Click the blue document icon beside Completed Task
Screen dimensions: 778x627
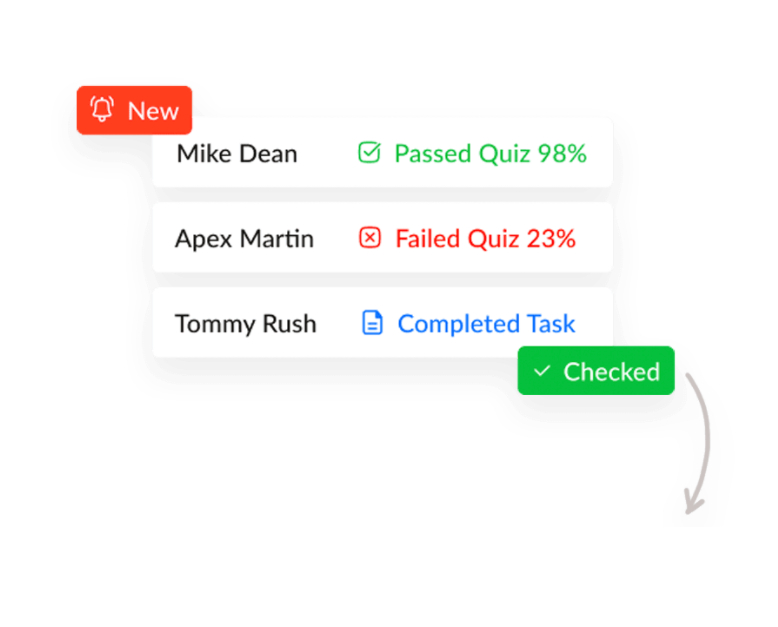372,323
